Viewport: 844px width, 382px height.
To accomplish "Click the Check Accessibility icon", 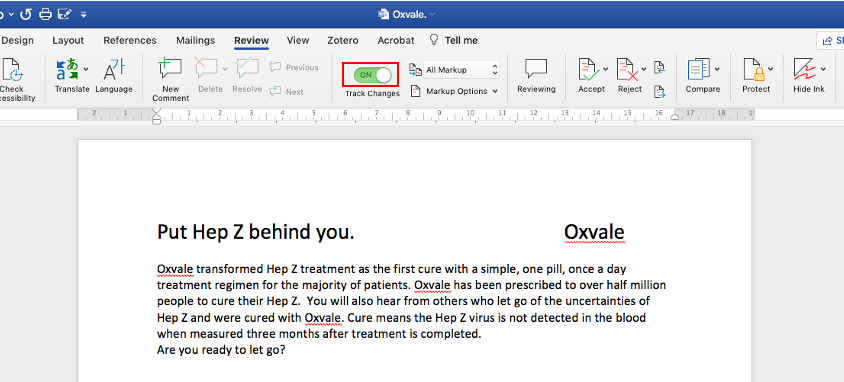I will [12, 70].
